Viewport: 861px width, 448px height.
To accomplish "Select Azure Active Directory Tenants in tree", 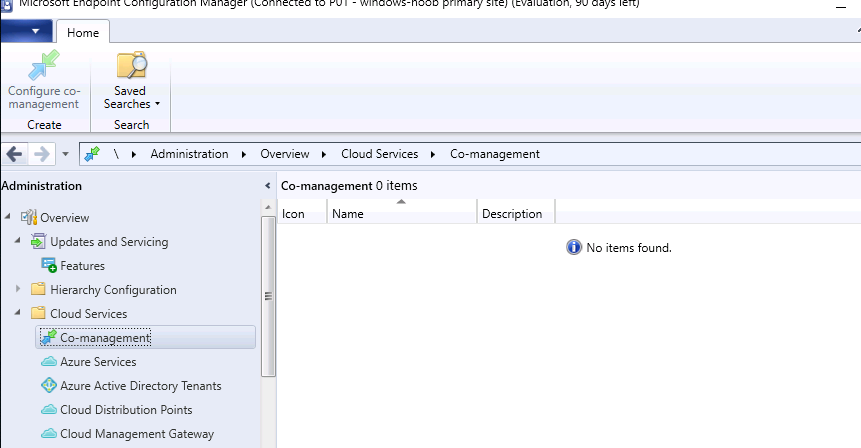I will pyautogui.click(x=141, y=386).
